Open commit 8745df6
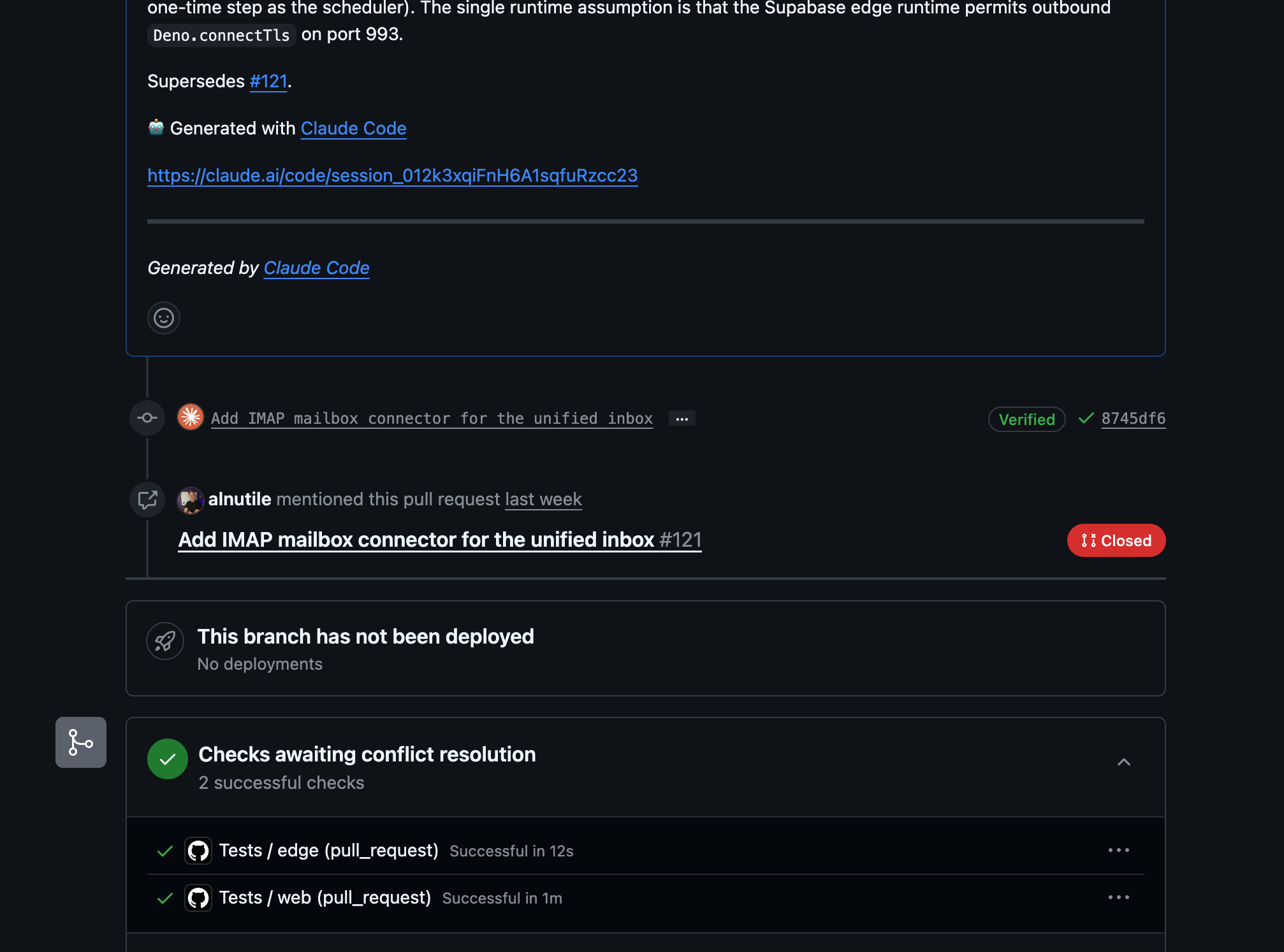1284x952 pixels. coord(1134,418)
